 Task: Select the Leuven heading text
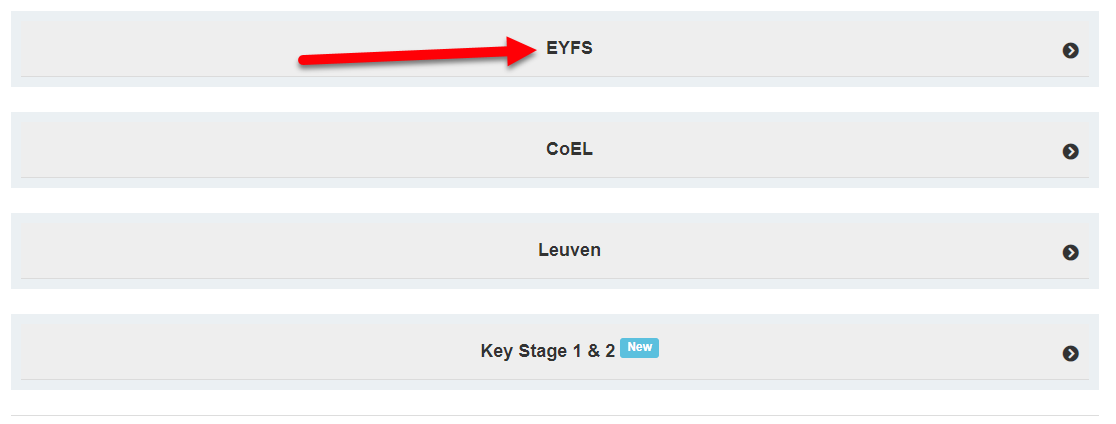click(569, 250)
